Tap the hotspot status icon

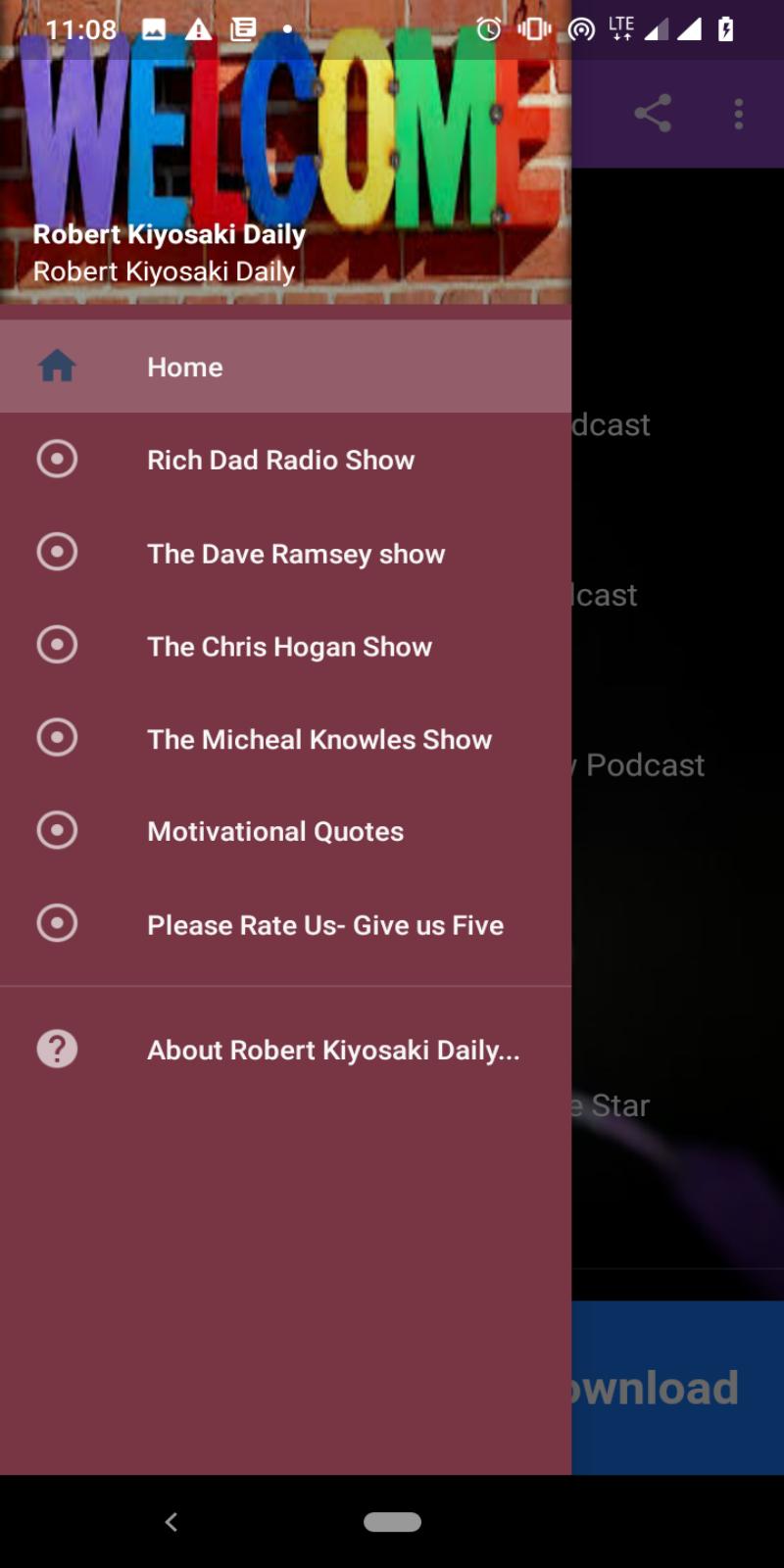(x=581, y=29)
